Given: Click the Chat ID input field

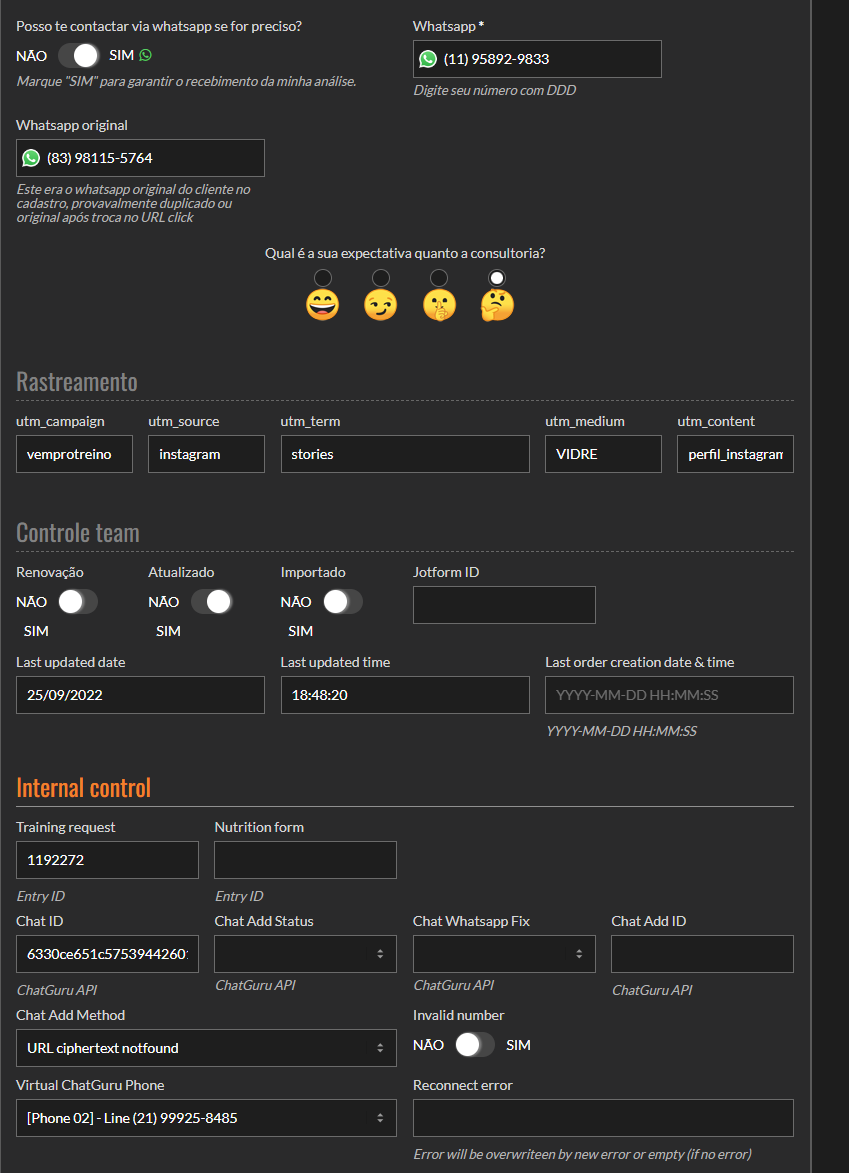Looking at the screenshot, I should [x=108, y=954].
